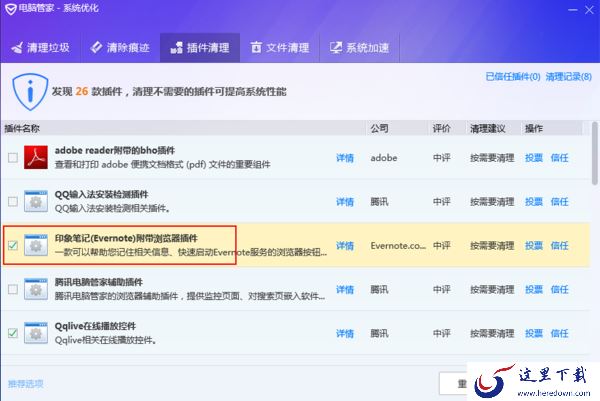Viewport: 600px width, 401px height.
Task: Open the 清理记录(8) link
Action: pyautogui.click(x=569, y=77)
